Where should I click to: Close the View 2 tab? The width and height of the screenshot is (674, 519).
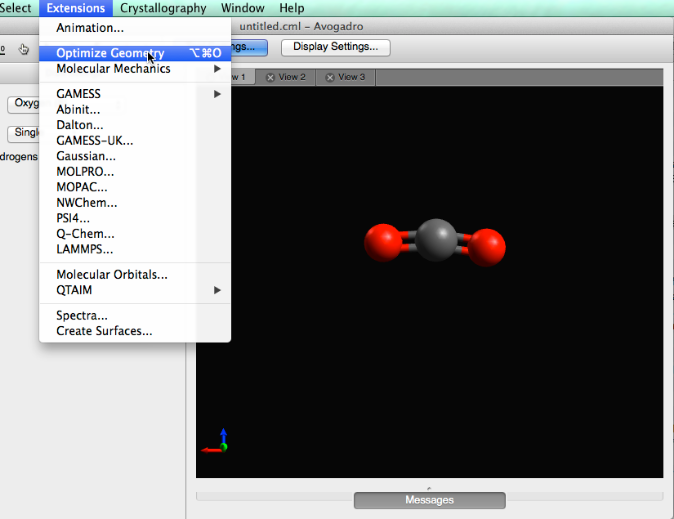pos(270,77)
